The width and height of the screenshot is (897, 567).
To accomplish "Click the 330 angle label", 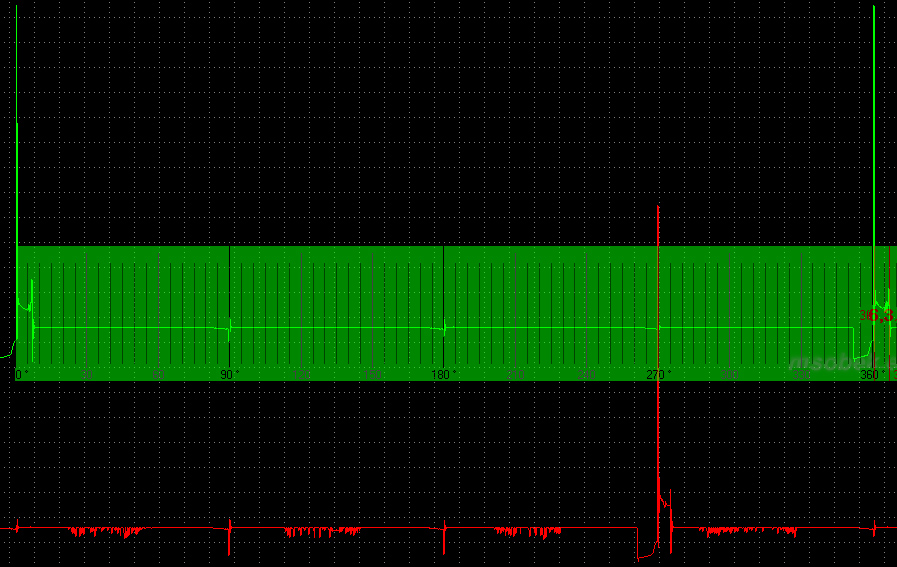I will [801, 375].
